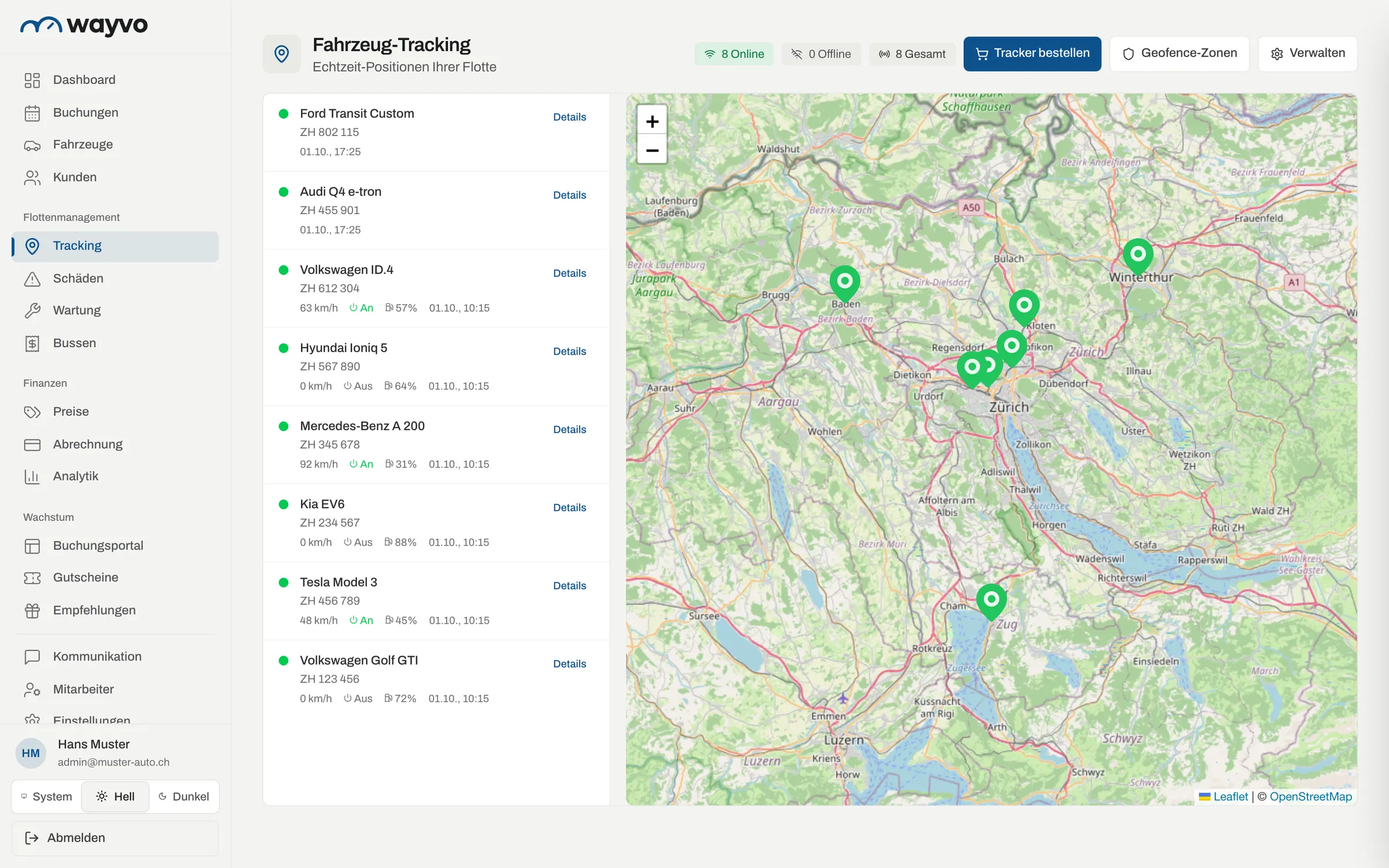
Task: Select the System theme option
Action: coord(47,797)
